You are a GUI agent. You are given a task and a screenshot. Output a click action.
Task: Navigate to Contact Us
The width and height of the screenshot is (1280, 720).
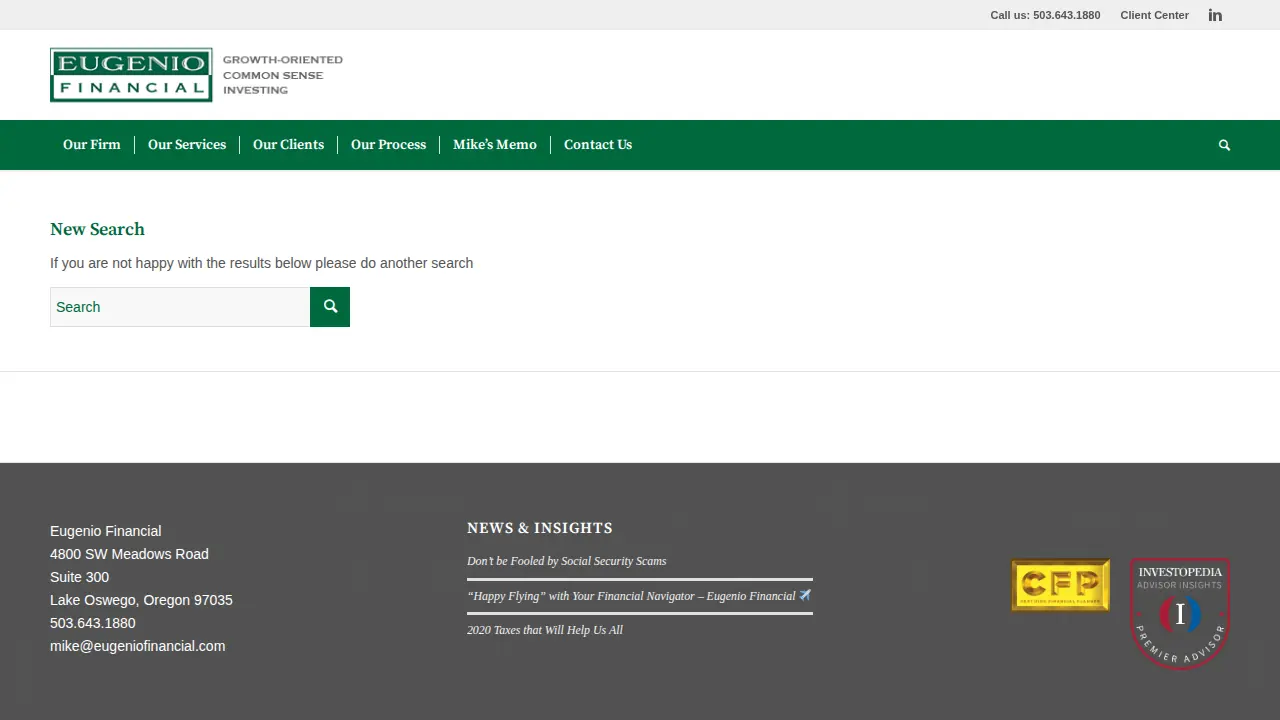pyautogui.click(x=598, y=145)
